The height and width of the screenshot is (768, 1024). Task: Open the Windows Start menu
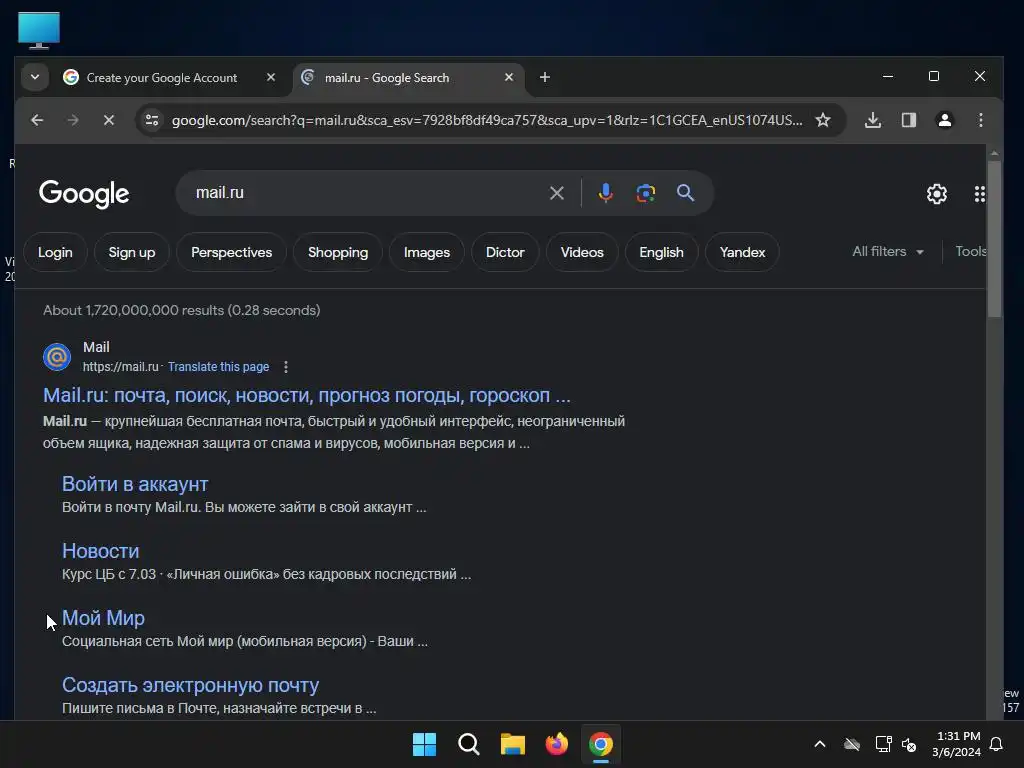(424, 744)
